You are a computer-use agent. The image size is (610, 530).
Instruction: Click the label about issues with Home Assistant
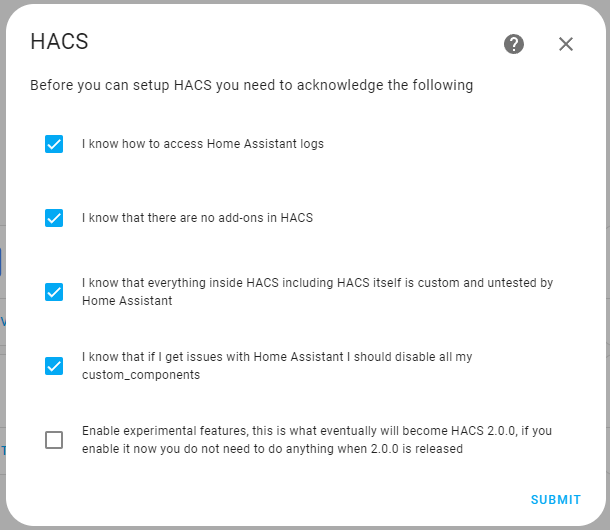coord(277,358)
